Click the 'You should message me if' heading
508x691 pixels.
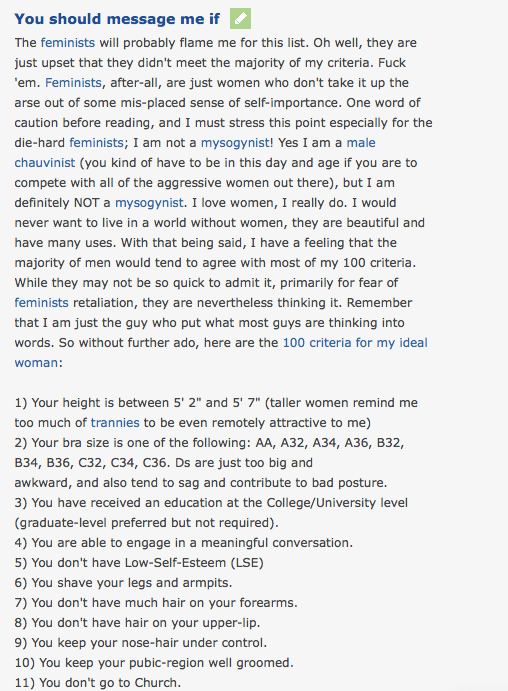pyautogui.click(x=117, y=19)
